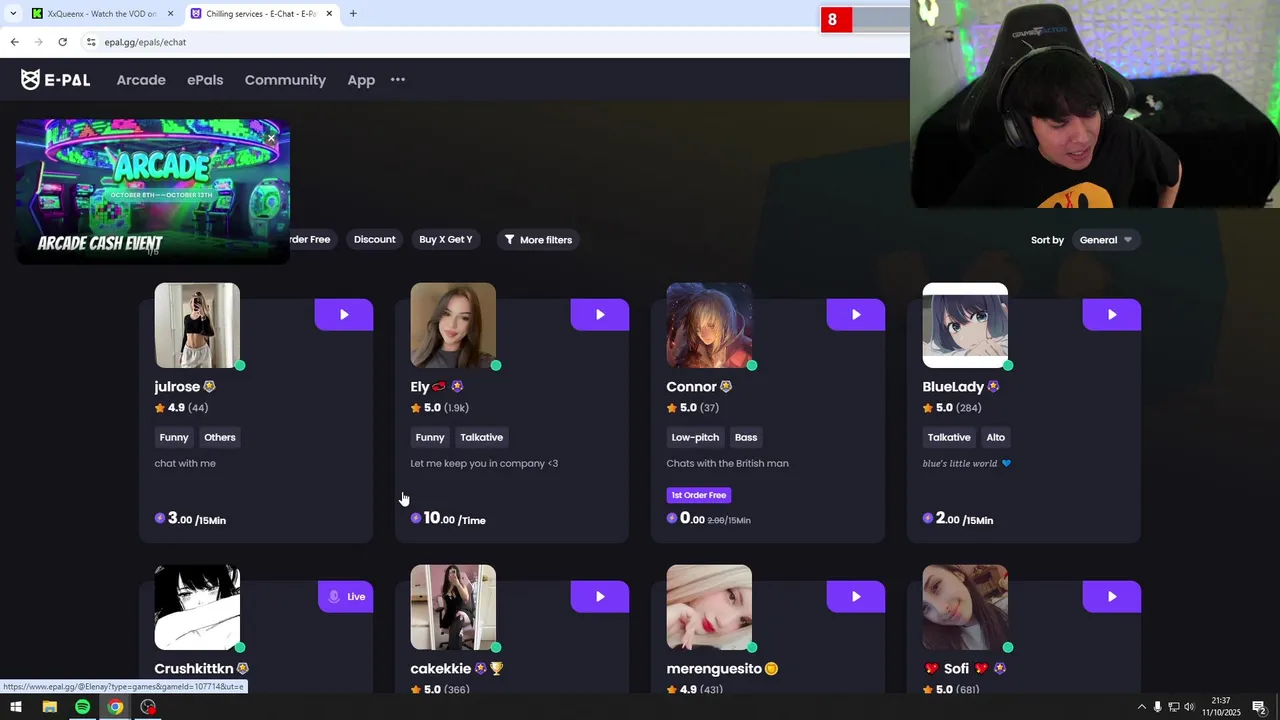1280x720 pixels.
Task: Click Connor's 1st Order Free badge
Action: [699, 495]
